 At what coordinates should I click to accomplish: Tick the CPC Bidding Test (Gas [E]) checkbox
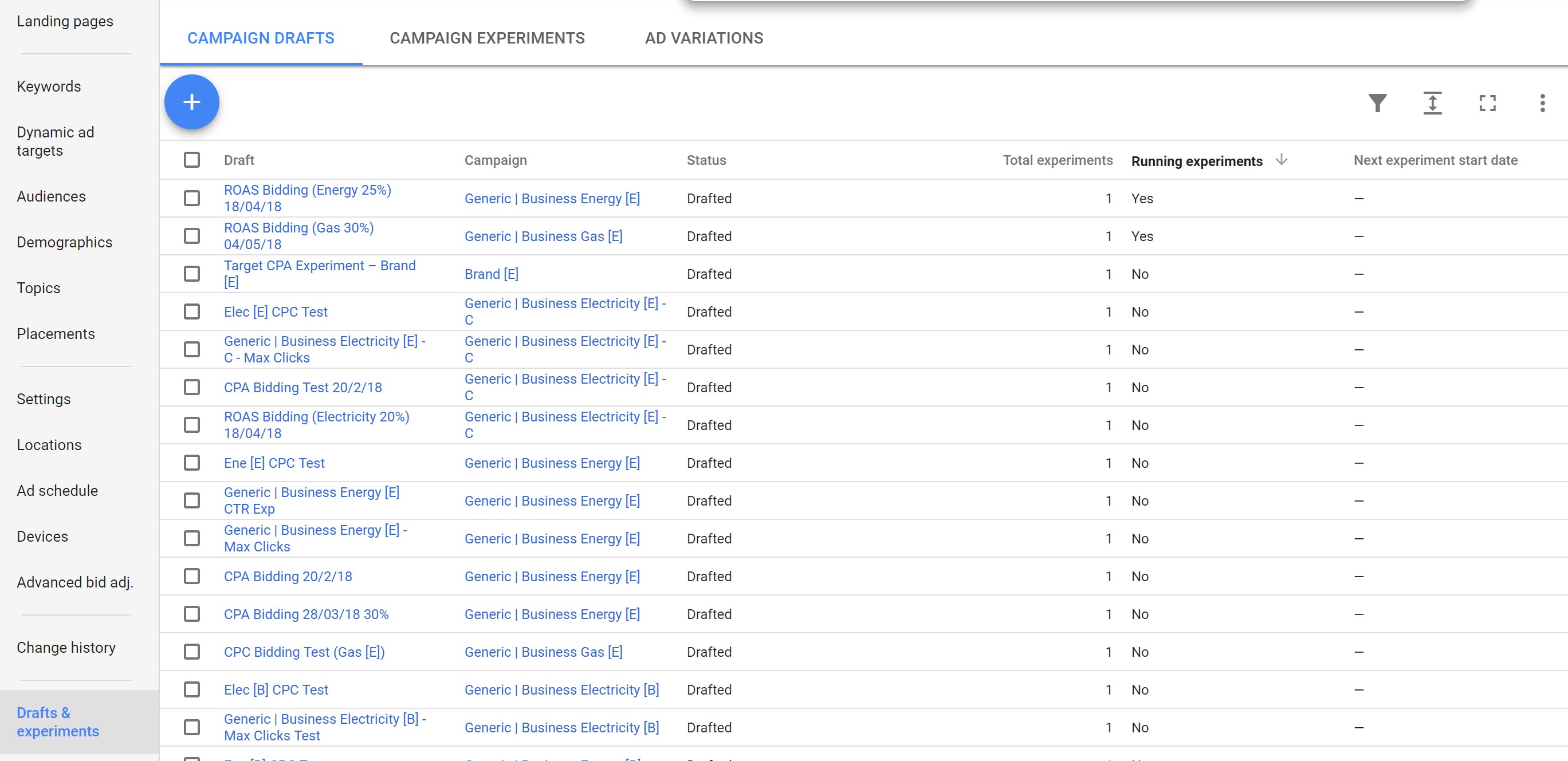tap(192, 652)
